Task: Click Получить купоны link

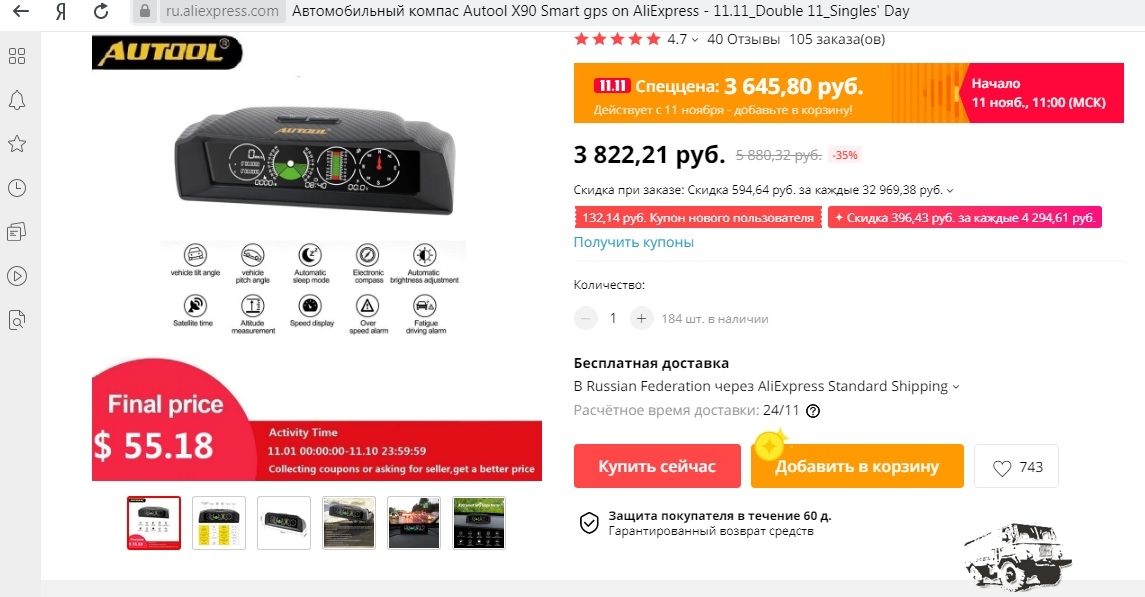Action: click(633, 242)
